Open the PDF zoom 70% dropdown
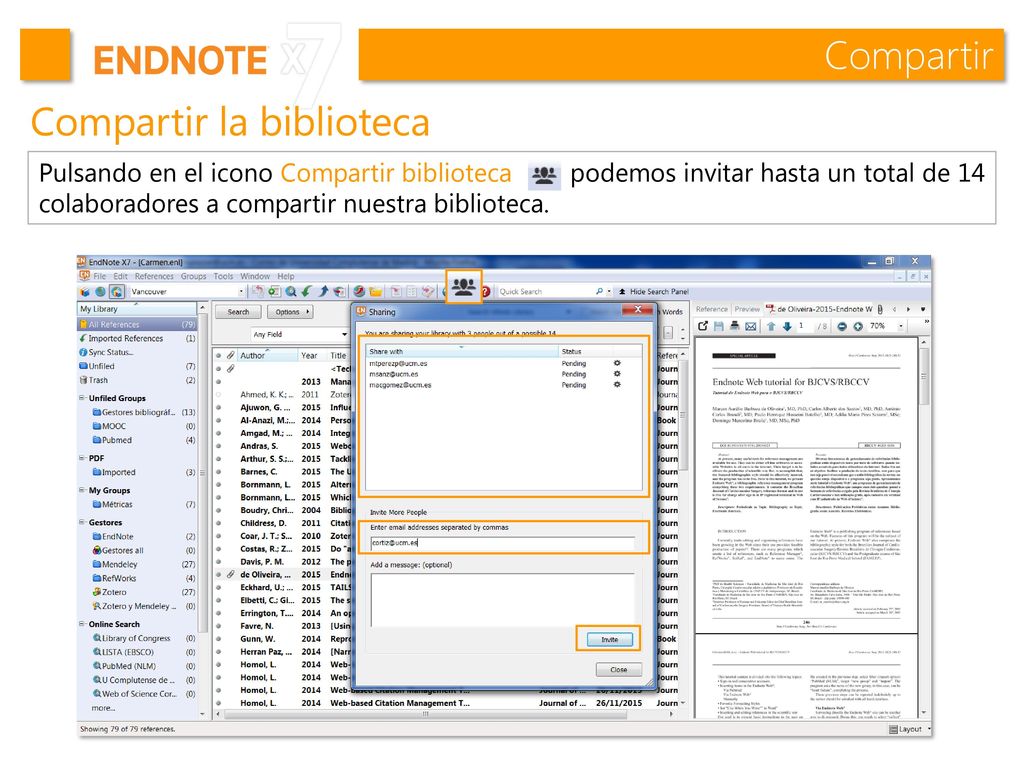 (x=901, y=326)
